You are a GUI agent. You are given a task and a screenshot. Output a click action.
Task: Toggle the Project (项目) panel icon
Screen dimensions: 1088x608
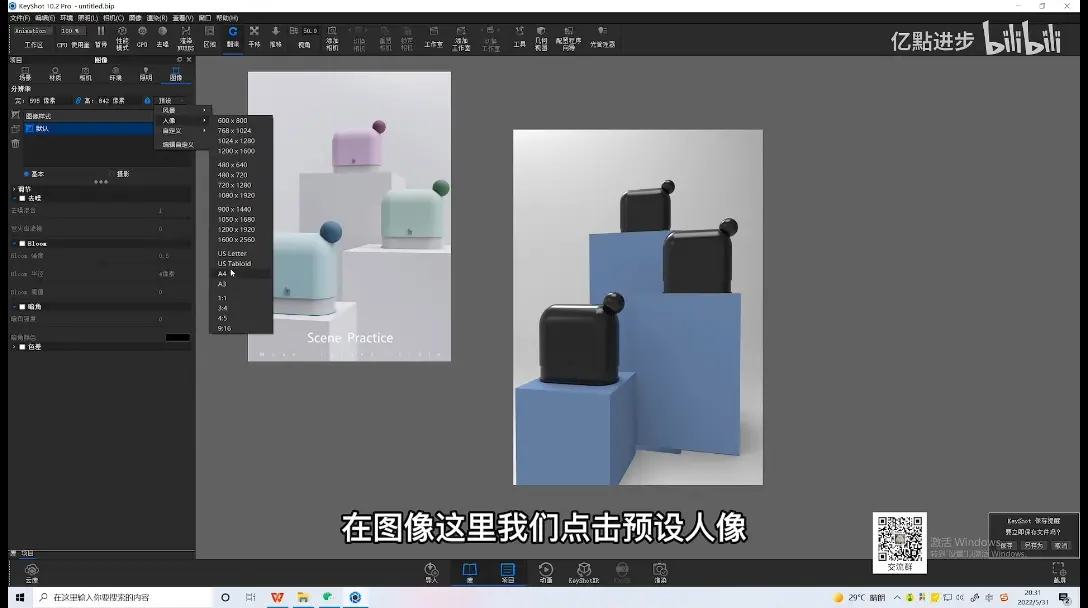[x=508, y=573]
